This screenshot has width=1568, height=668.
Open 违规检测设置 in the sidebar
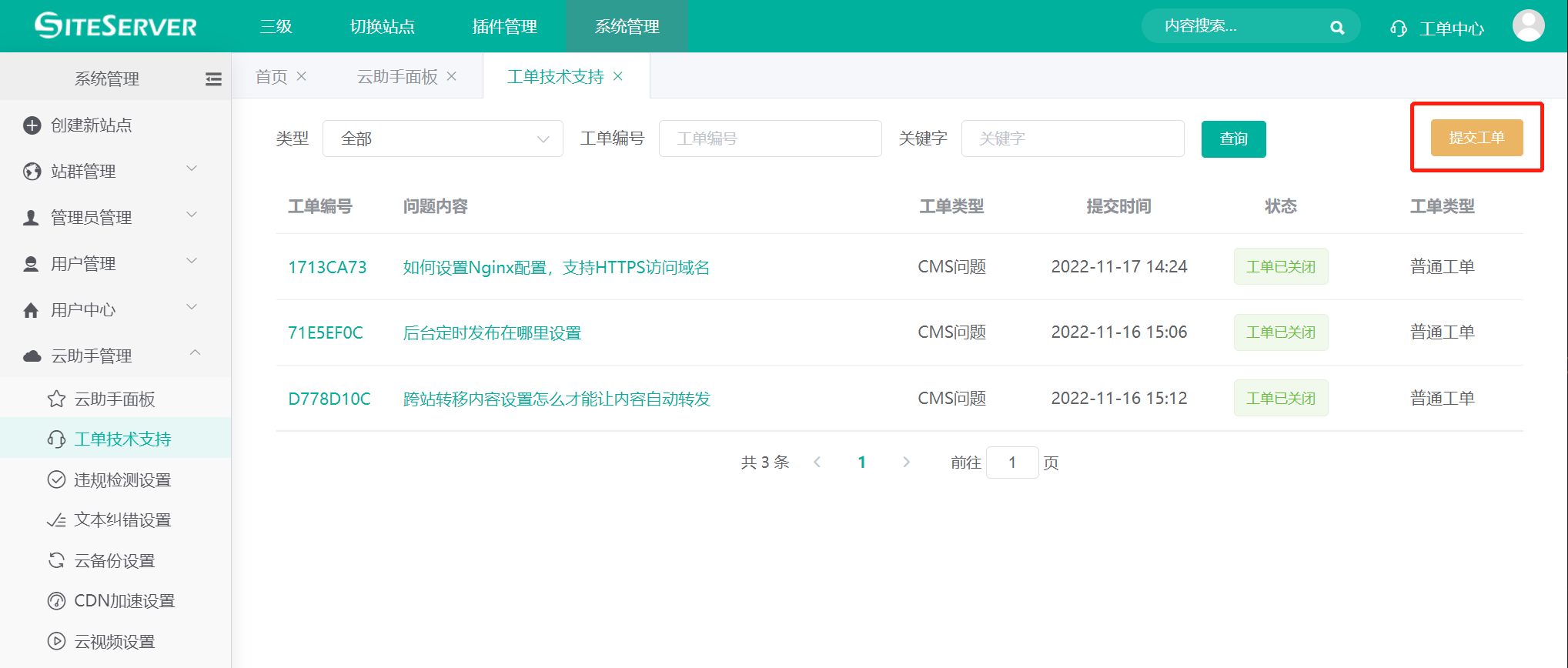pyautogui.click(x=122, y=480)
